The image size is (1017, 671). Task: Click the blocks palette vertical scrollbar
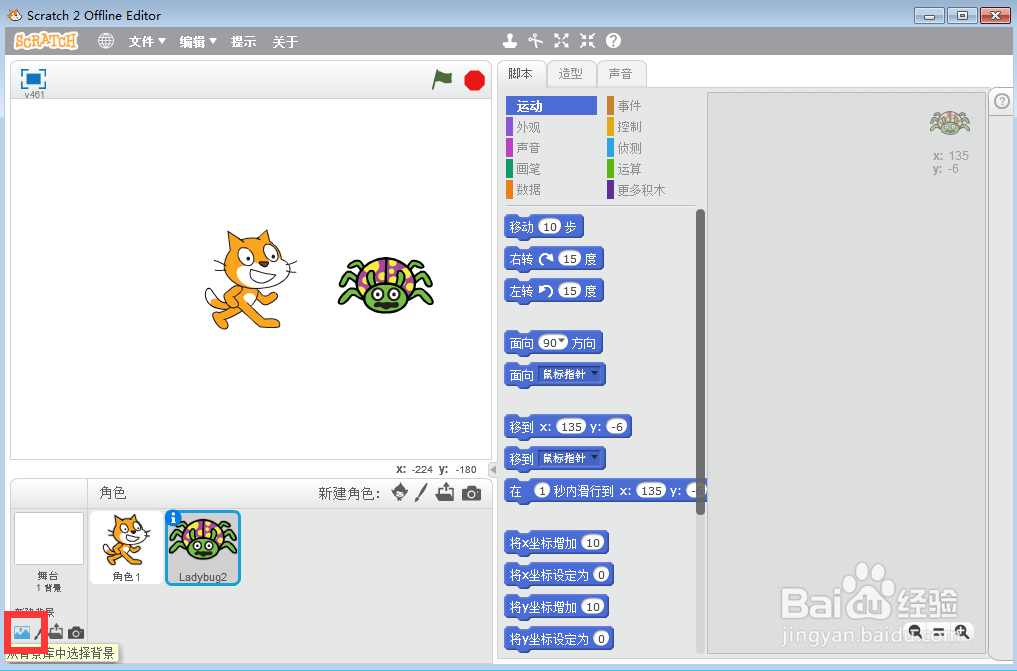(x=700, y=361)
